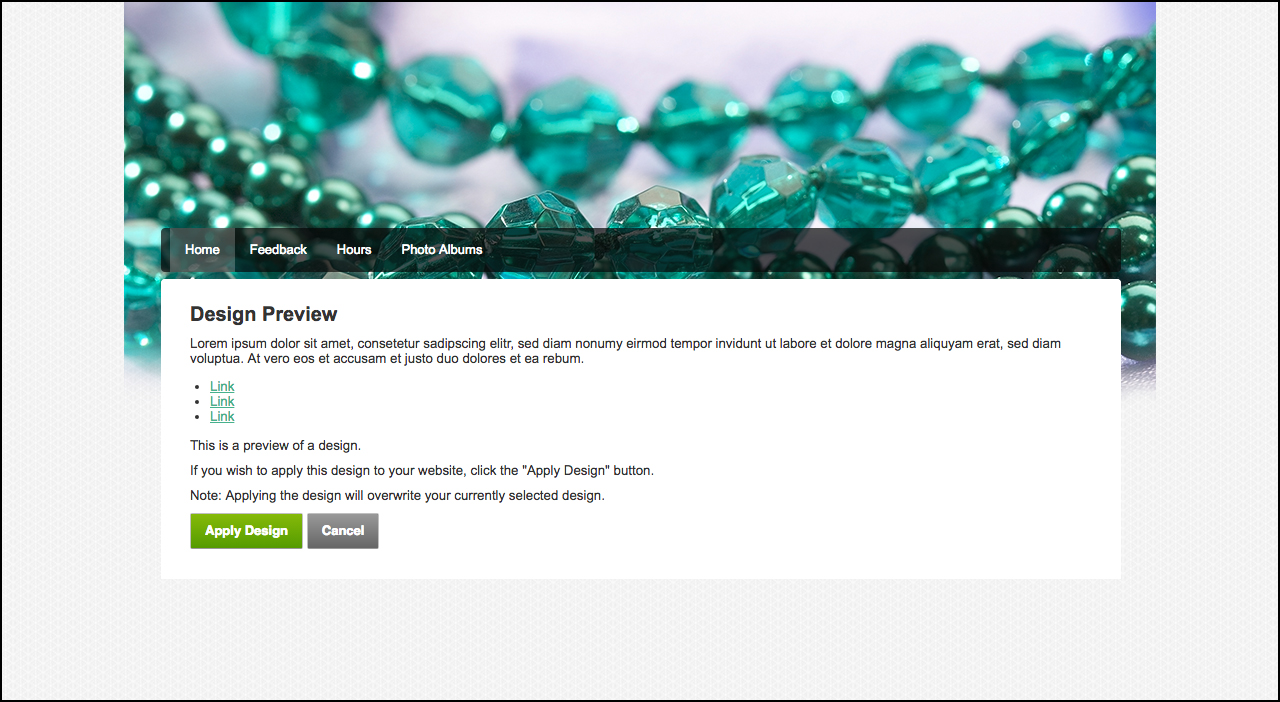Follow the second Link in the bulleted list
Viewport: 1280px width, 702px height.
222,401
